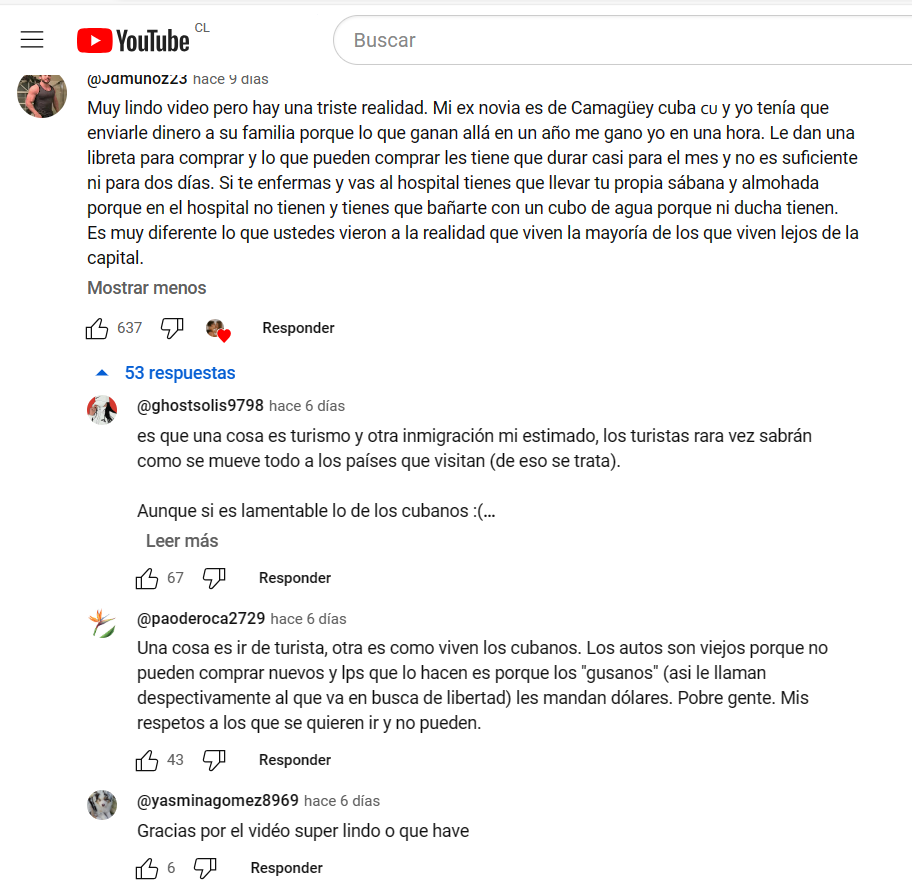This screenshot has height=888, width=912.
Task: Dislike the @paoderoca2729 reply
Action: point(214,760)
